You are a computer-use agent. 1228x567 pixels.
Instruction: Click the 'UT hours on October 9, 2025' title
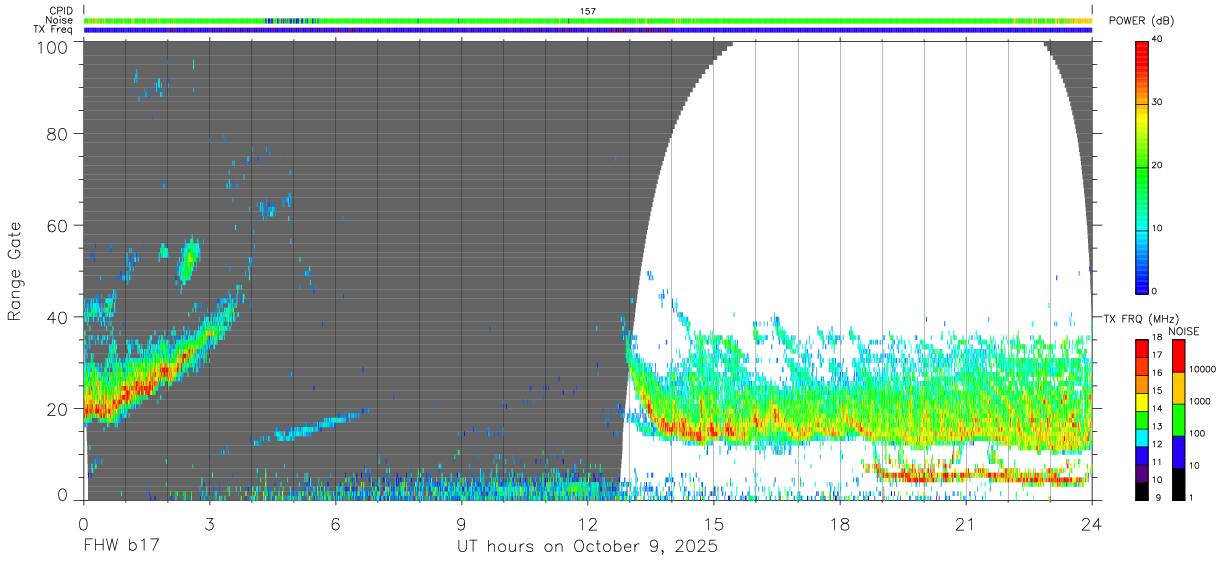pos(587,547)
